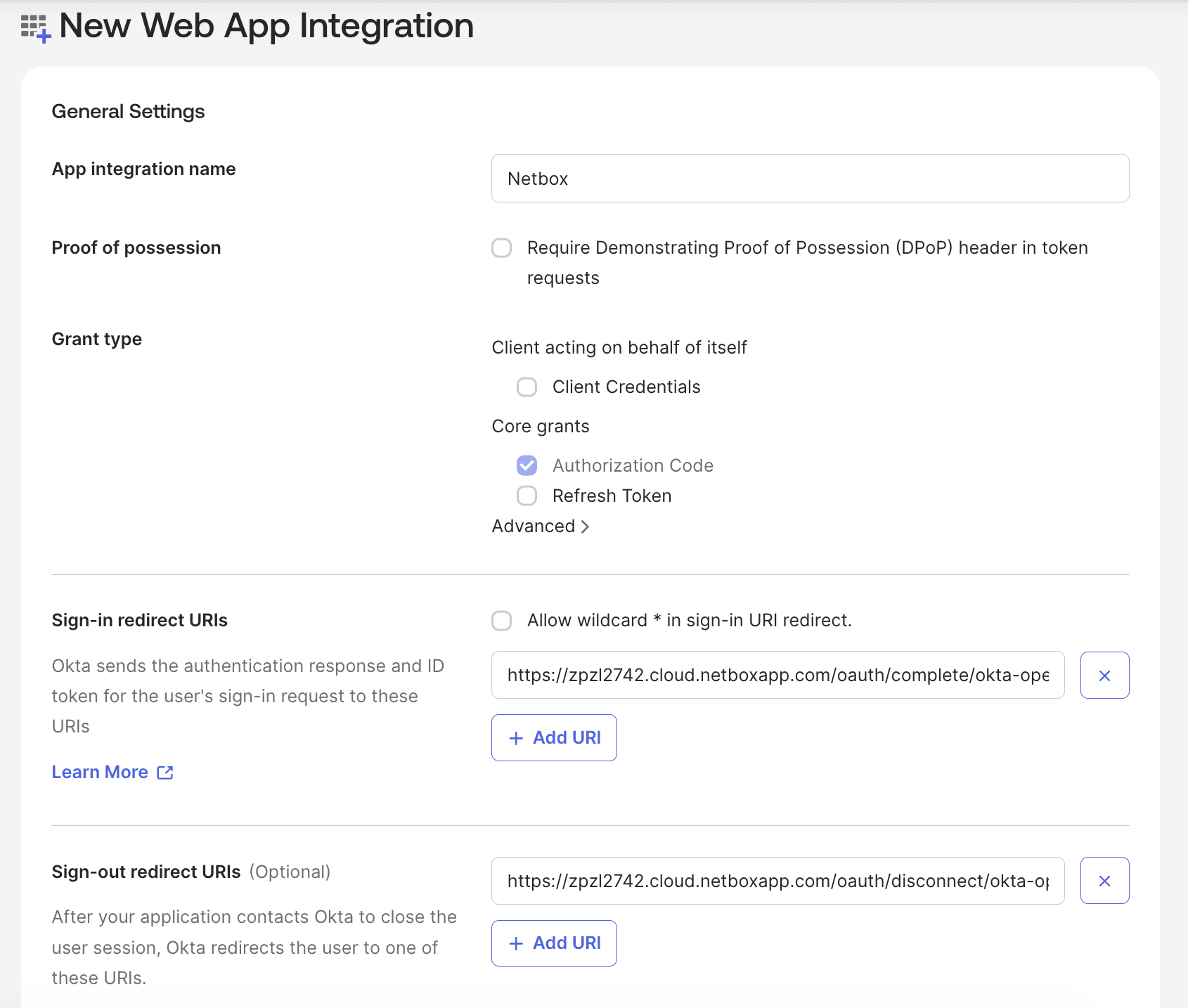Click the General Settings heading
The height and width of the screenshot is (1008, 1188).
click(x=128, y=111)
